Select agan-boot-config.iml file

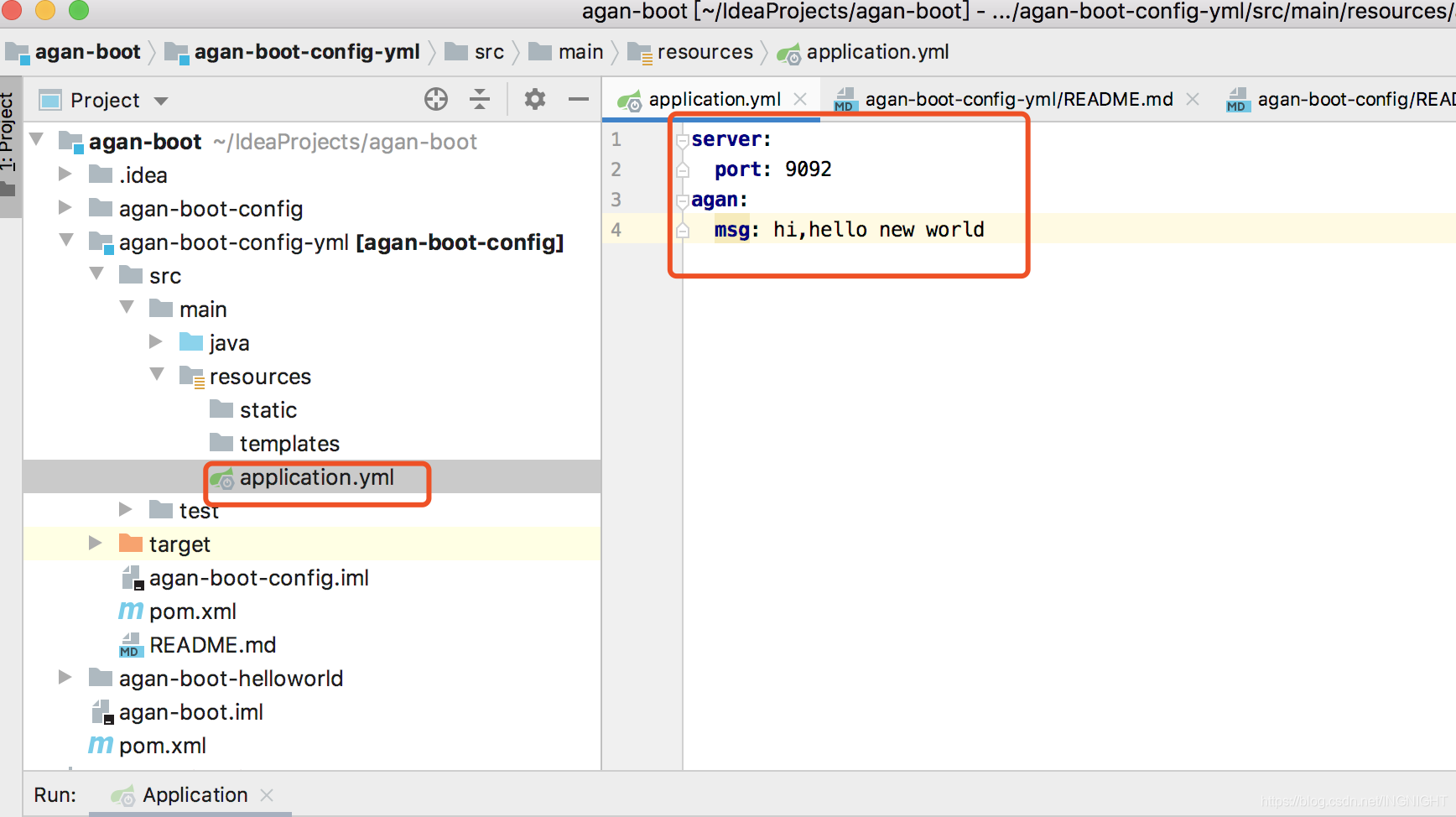pyautogui.click(x=258, y=578)
